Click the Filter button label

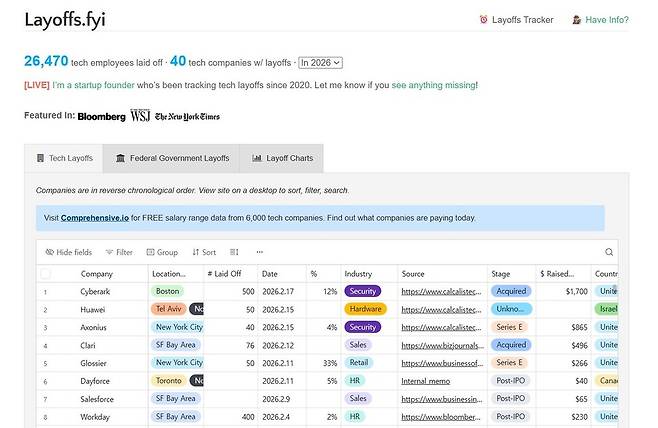coord(124,252)
